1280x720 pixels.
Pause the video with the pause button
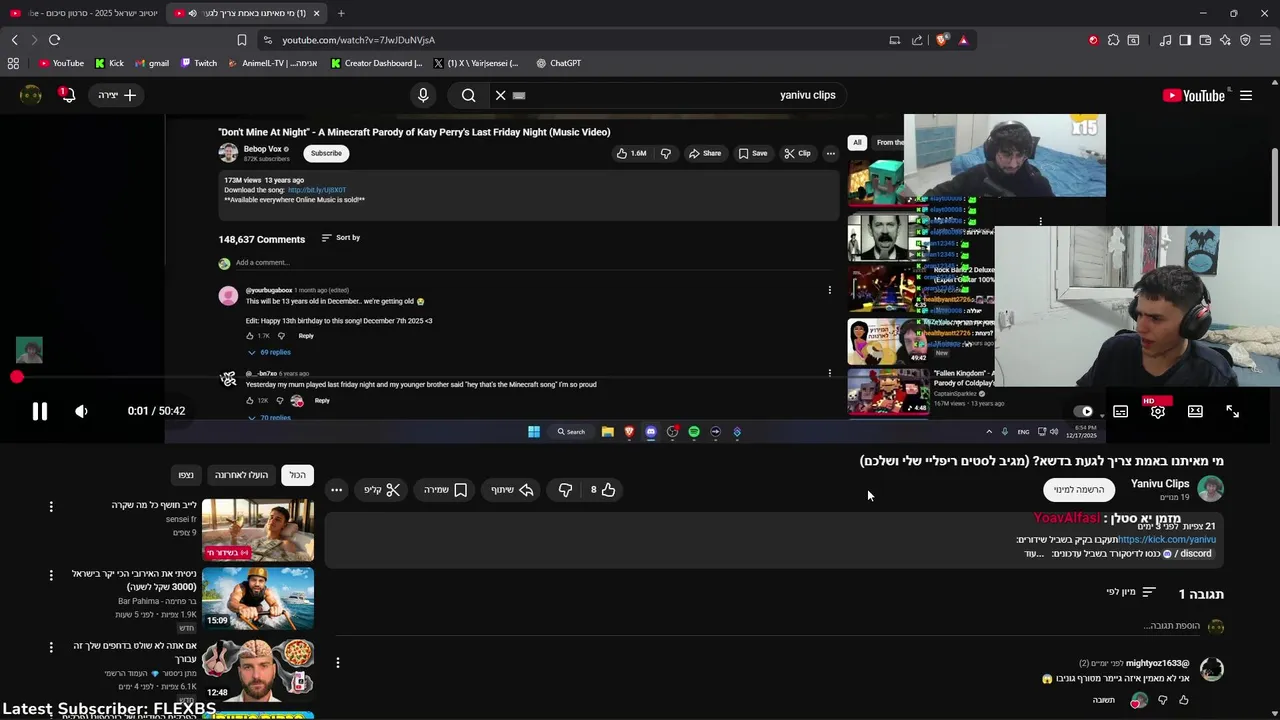[39, 411]
